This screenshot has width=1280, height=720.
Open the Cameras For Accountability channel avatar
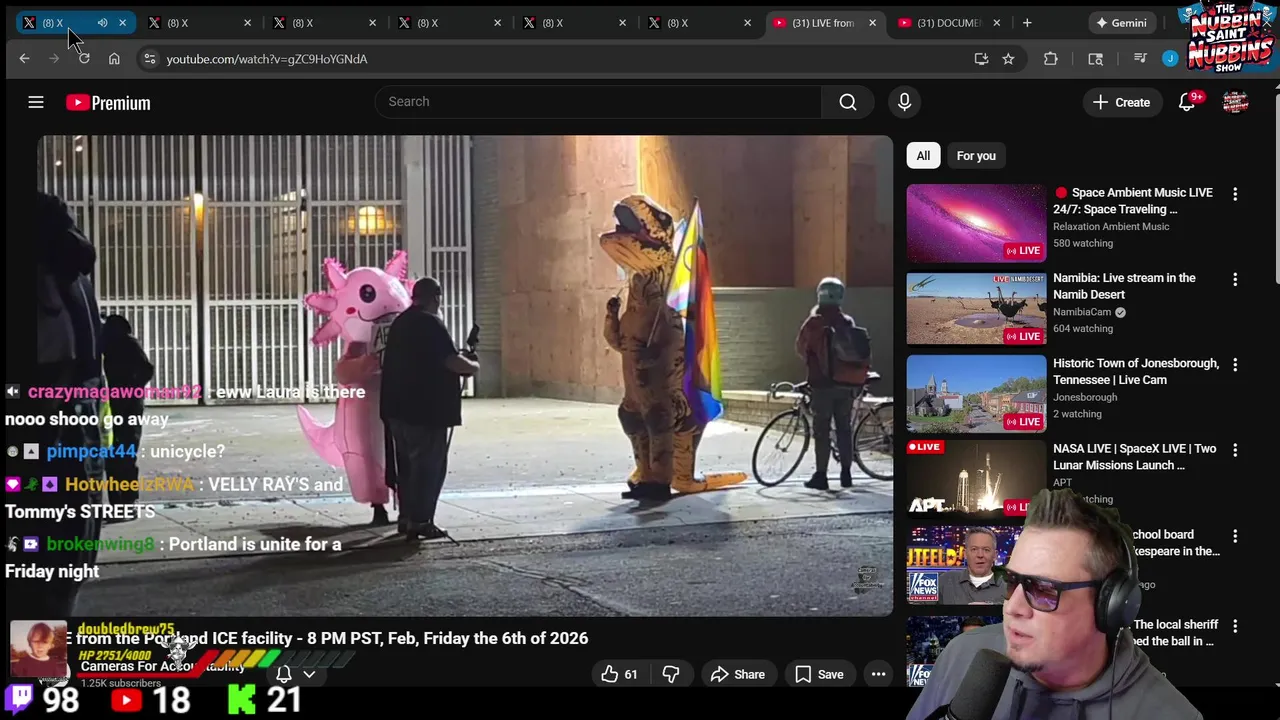(x=38, y=649)
